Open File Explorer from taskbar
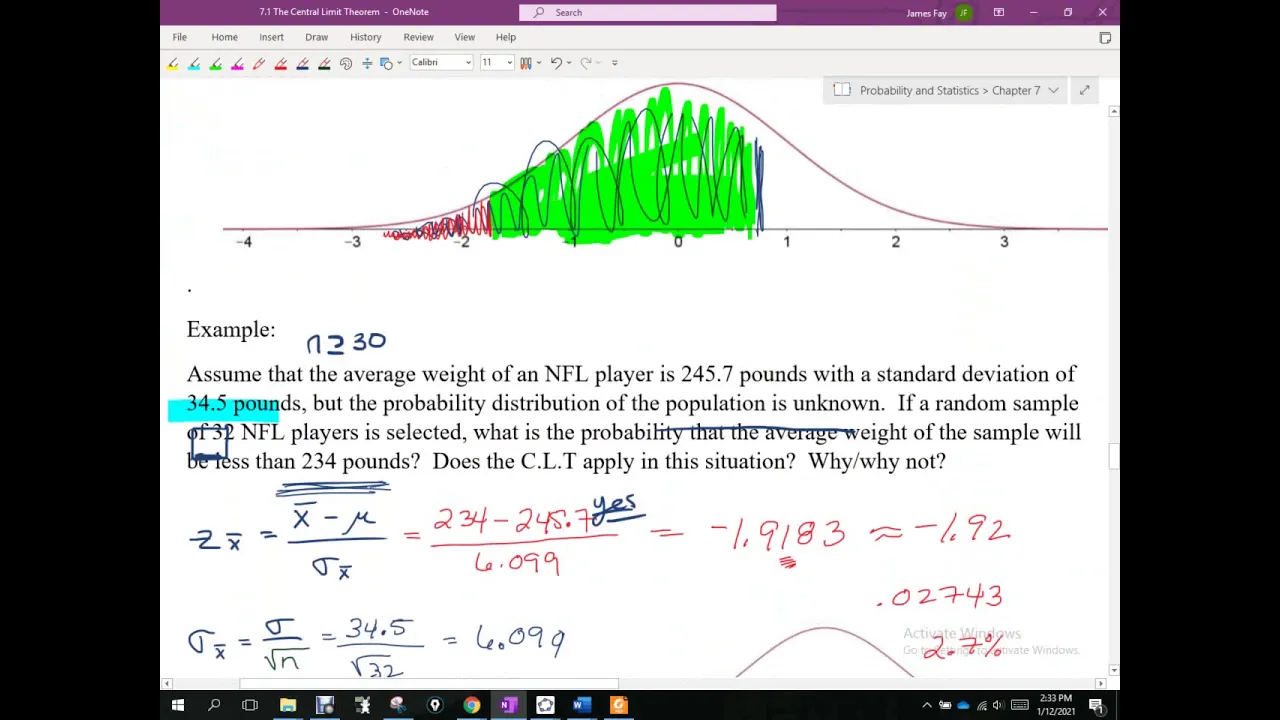 (x=288, y=706)
